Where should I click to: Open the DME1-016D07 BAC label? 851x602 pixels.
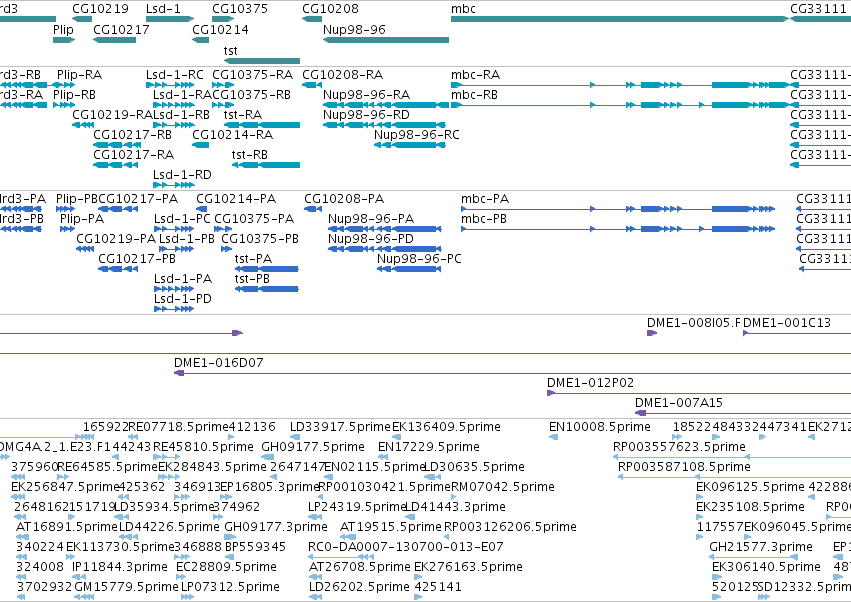[219, 363]
